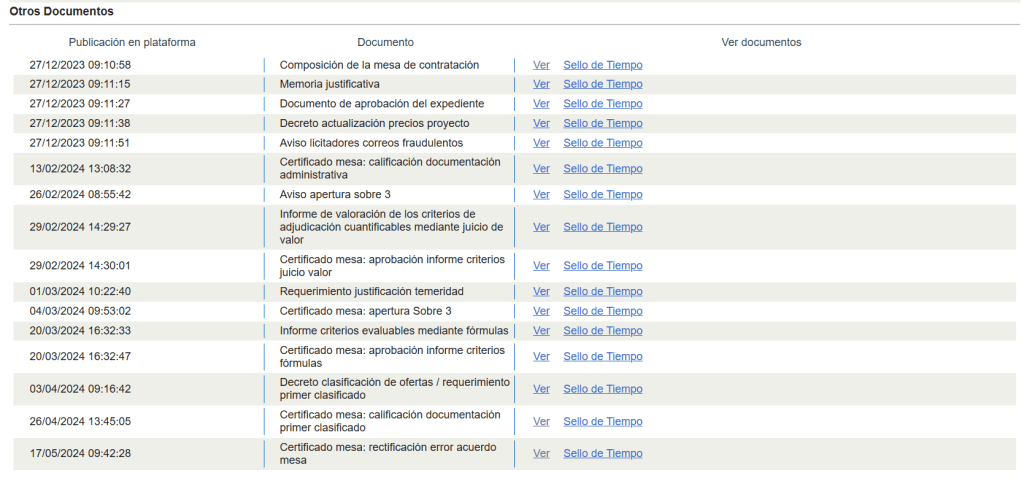Open Sello de Tiempo for Aviso apertura sobre 3
This screenshot has height=481, width=1024.
point(602,195)
